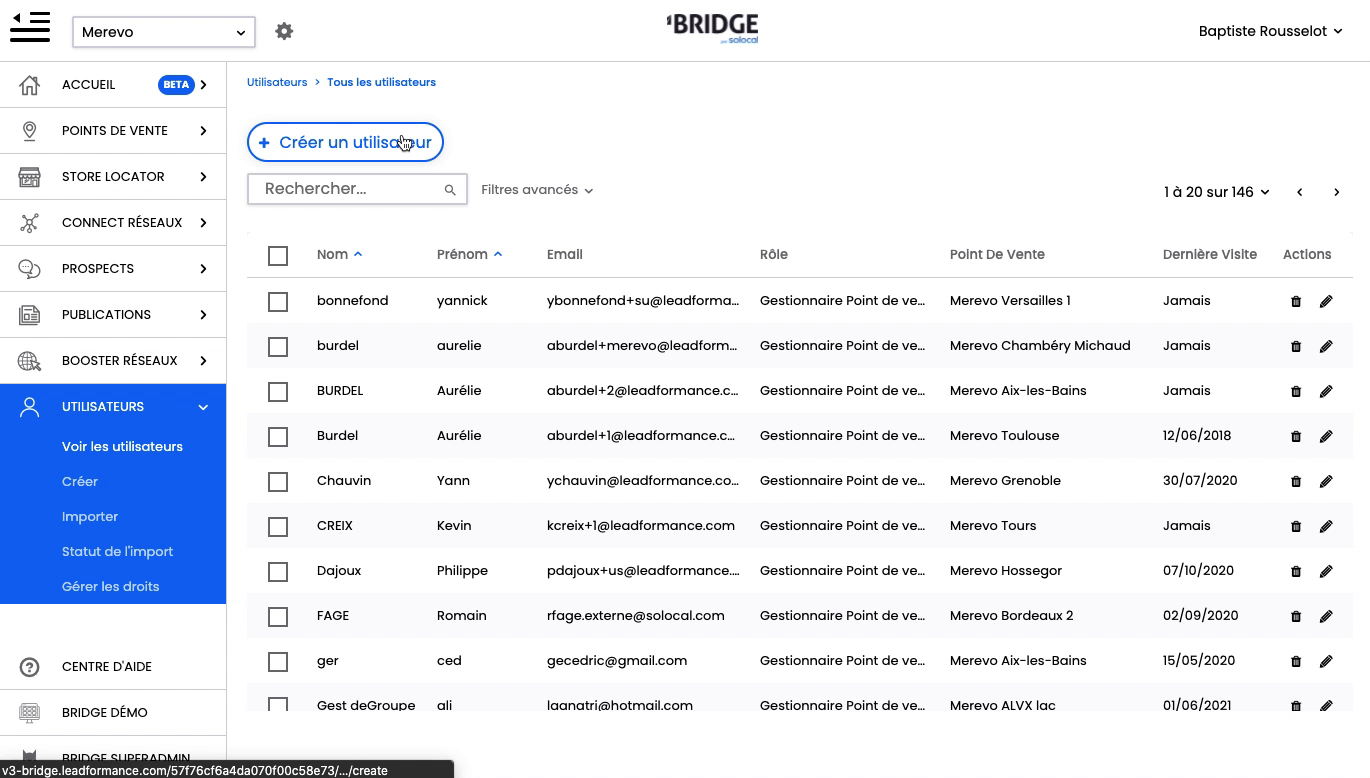The width and height of the screenshot is (1370, 778).
Task: Toggle the select-all header checkbox
Action: [x=278, y=256]
